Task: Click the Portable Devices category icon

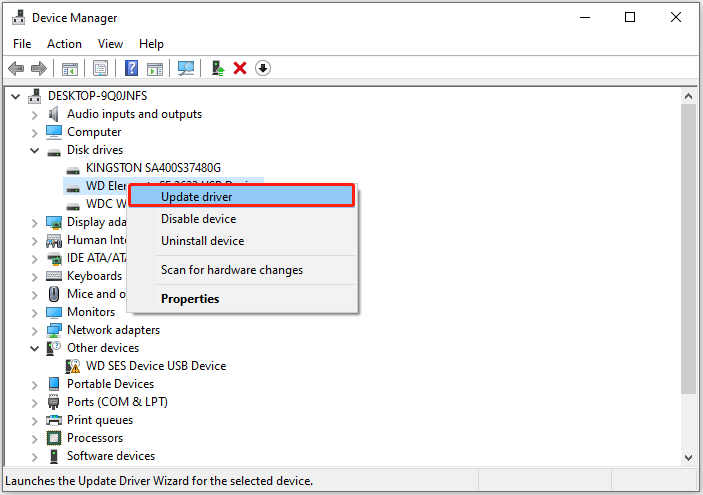Action: point(54,384)
